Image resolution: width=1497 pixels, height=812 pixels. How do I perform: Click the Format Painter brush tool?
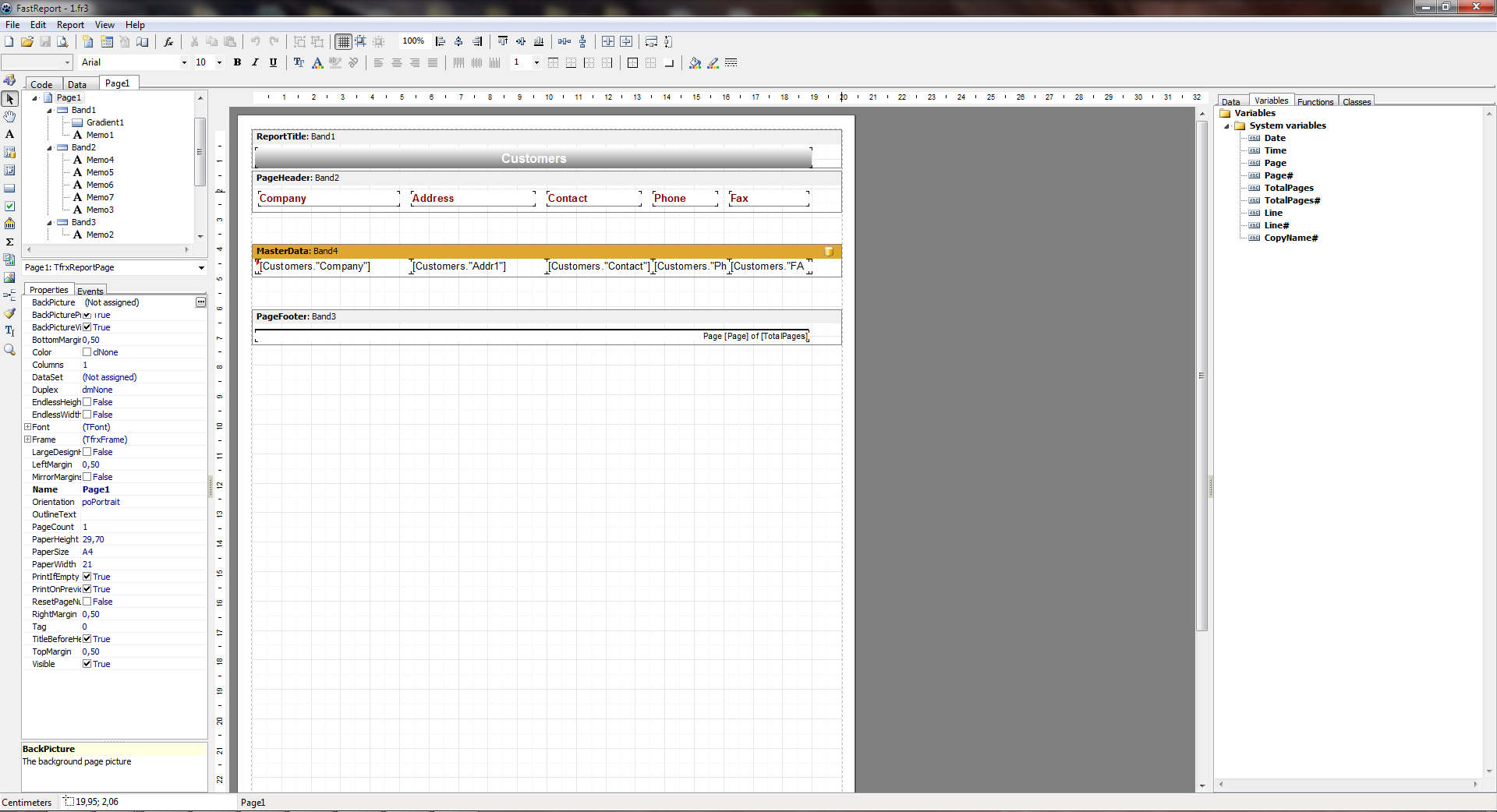pyautogui.click(x=10, y=313)
